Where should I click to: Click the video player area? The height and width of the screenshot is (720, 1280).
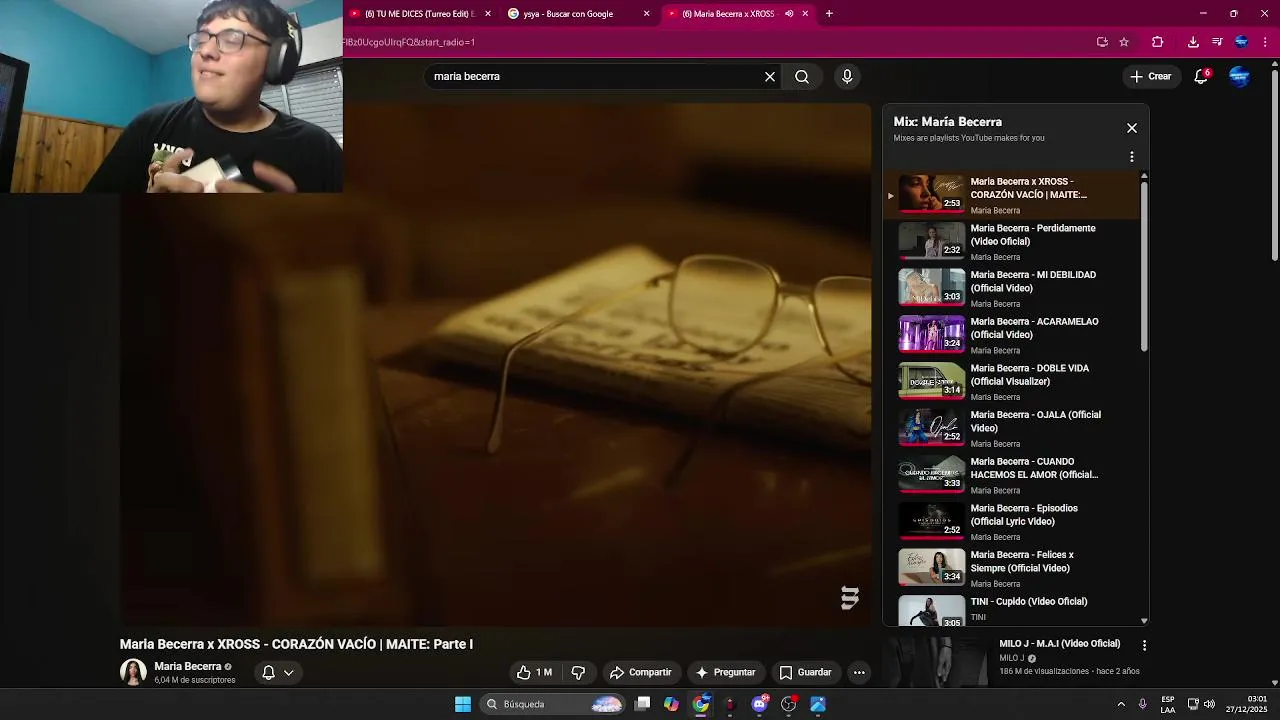(x=495, y=365)
